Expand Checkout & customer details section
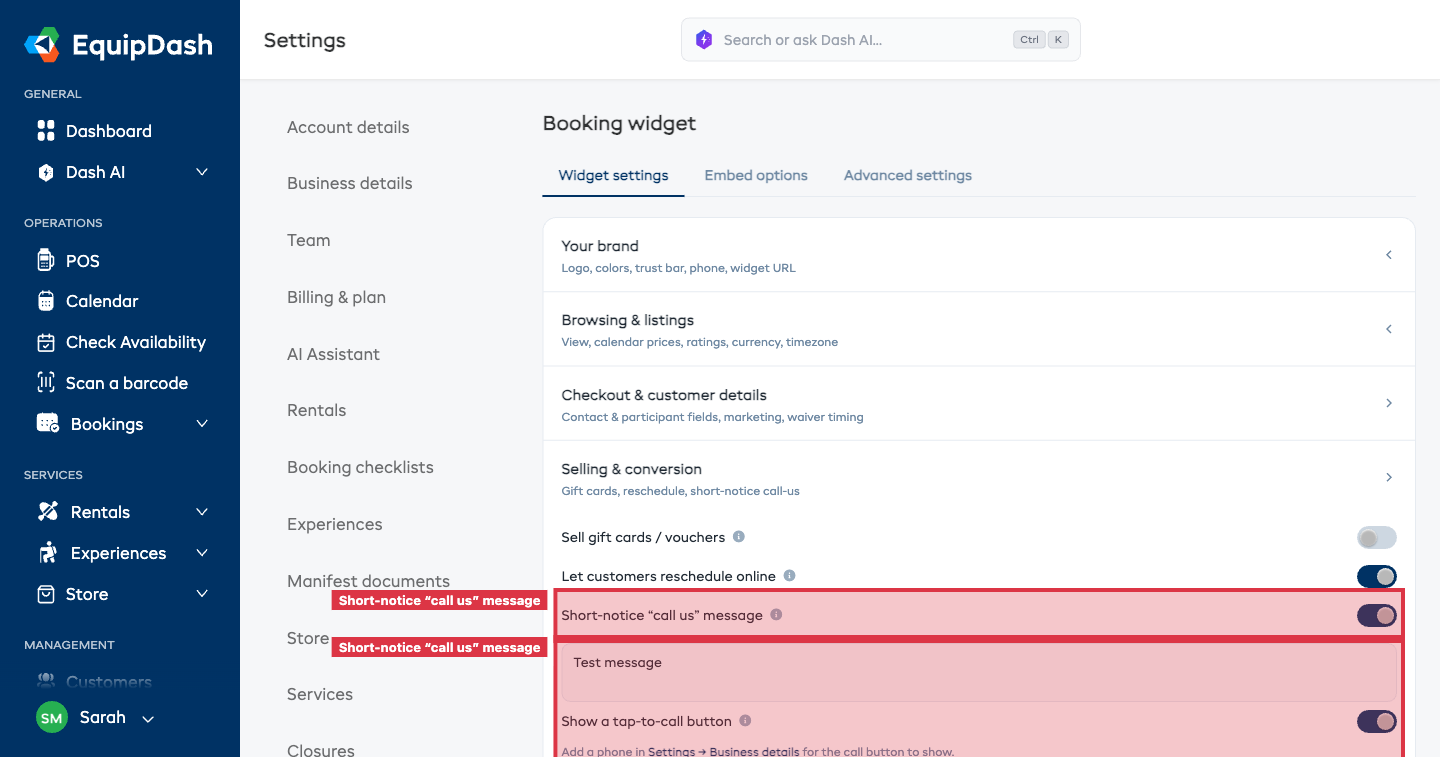 pyautogui.click(x=979, y=403)
